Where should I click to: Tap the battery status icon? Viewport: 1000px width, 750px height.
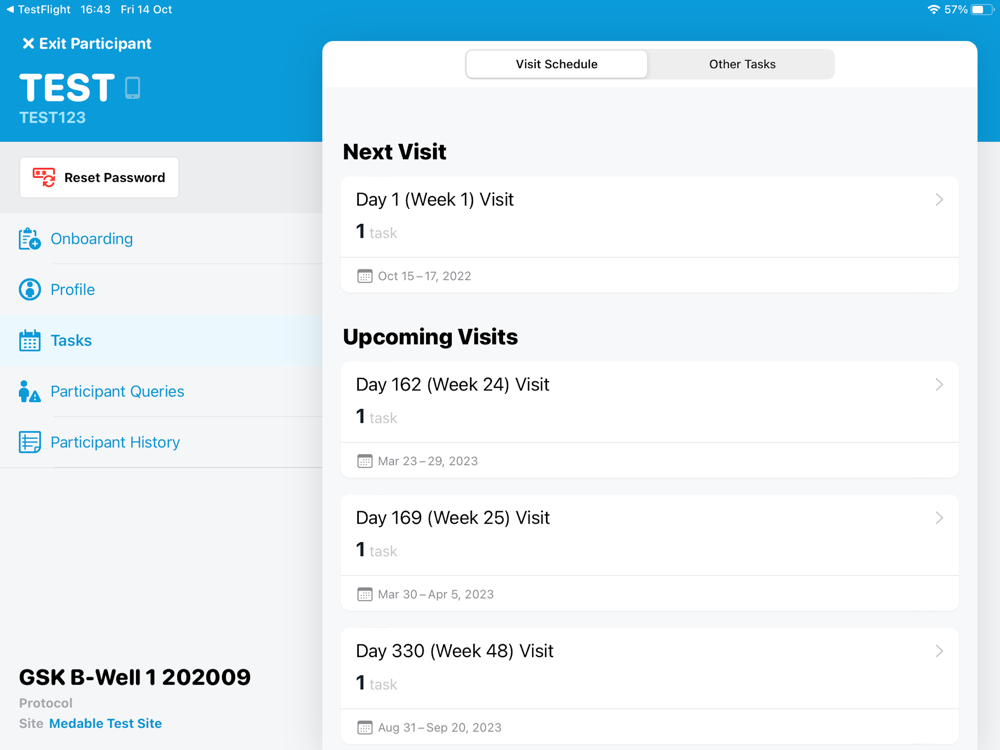(982, 10)
